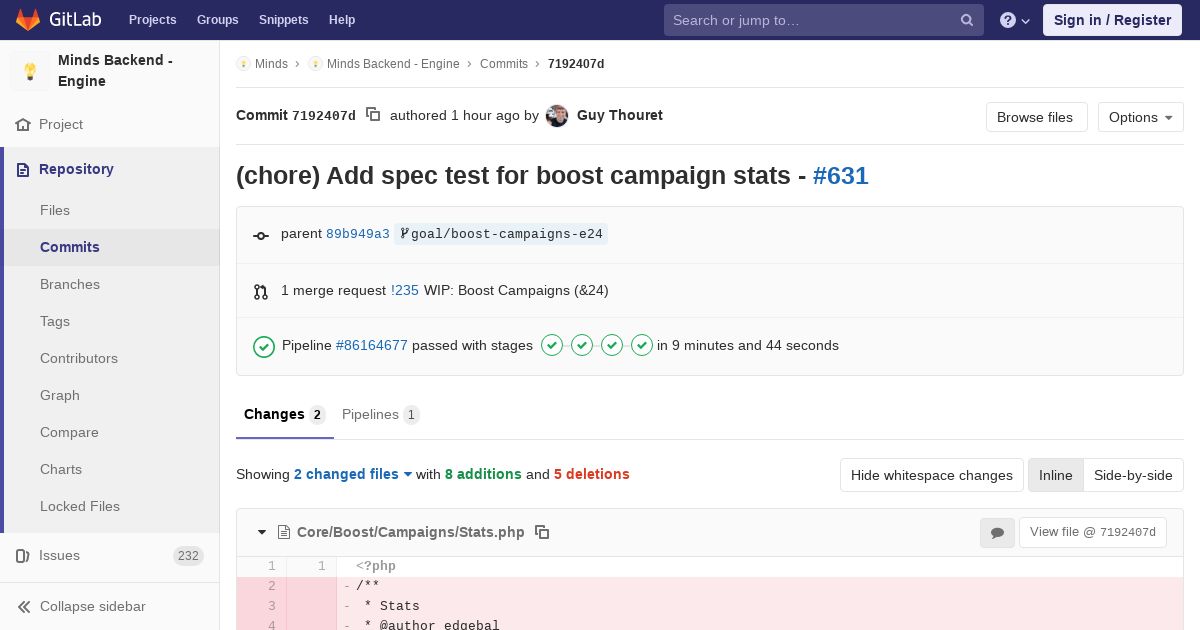1200x630 pixels.
Task: Select Side-by-side diff view
Action: (1133, 475)
